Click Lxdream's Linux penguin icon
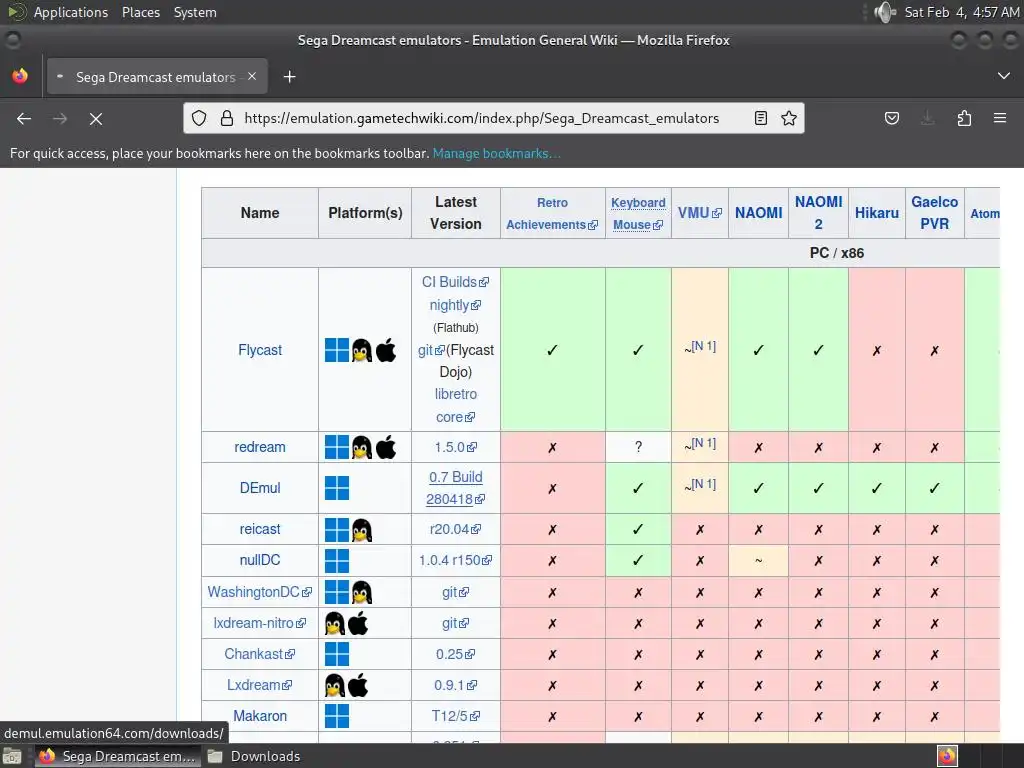 click(x=335, y=685)
